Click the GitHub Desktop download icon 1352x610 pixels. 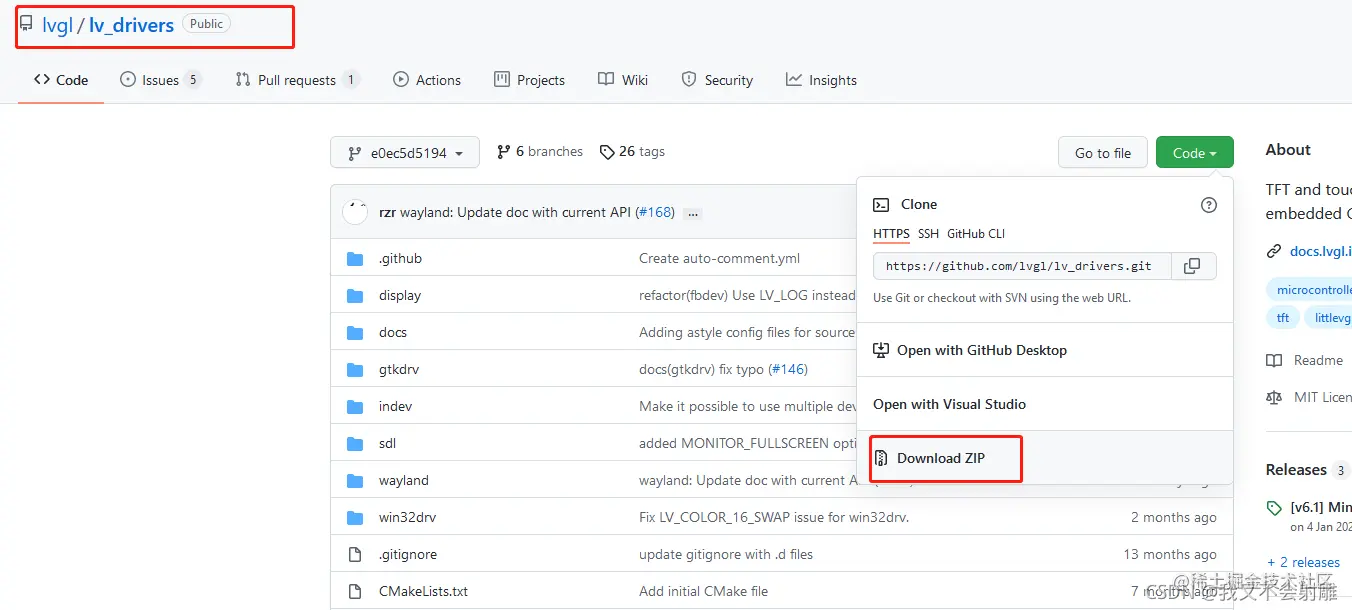(881, 351)
